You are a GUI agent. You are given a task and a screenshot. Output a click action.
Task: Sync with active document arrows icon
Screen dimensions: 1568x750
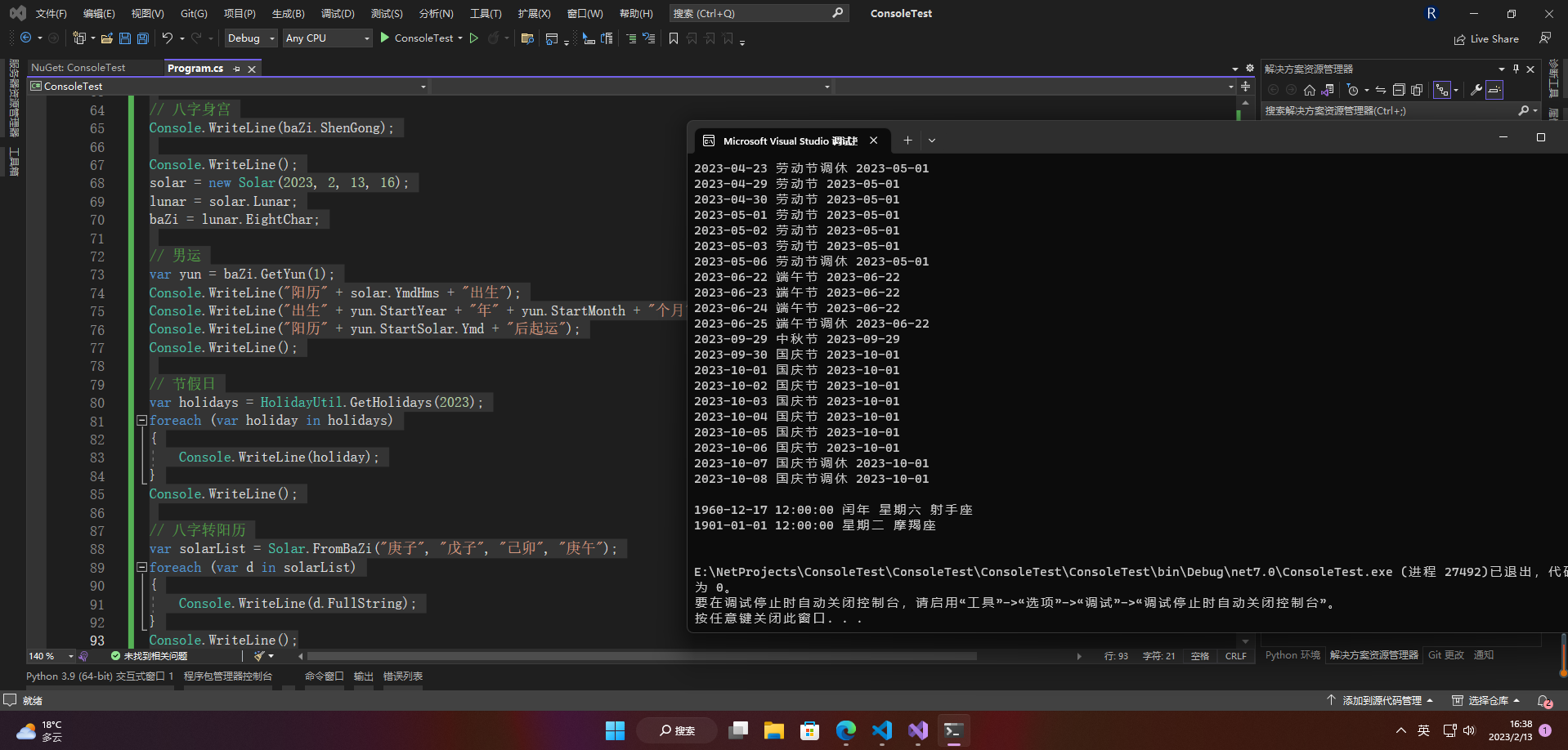[x=1381, y=90]
